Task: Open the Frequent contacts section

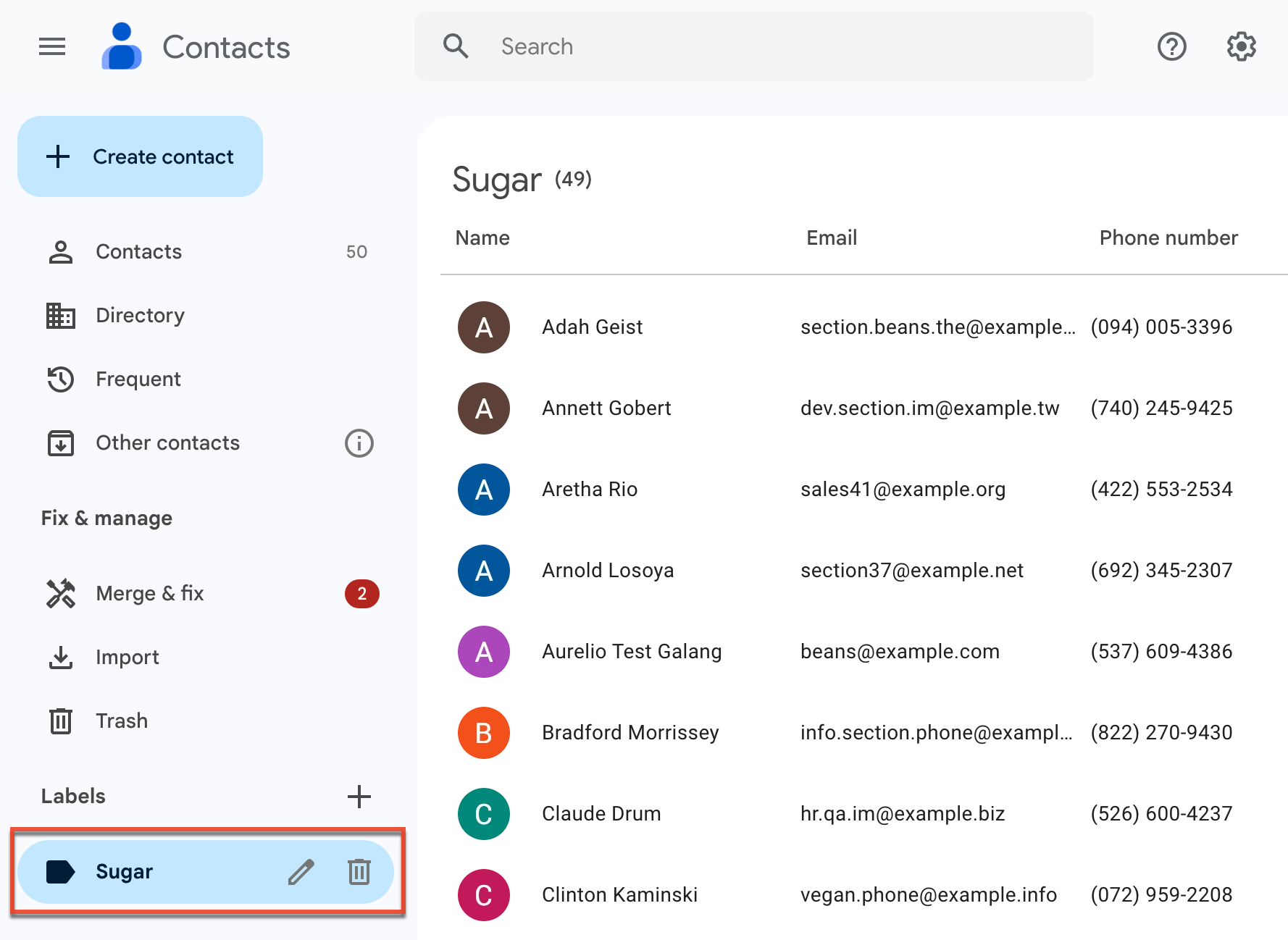Action: pyautogui.click(x=138, y=379)
